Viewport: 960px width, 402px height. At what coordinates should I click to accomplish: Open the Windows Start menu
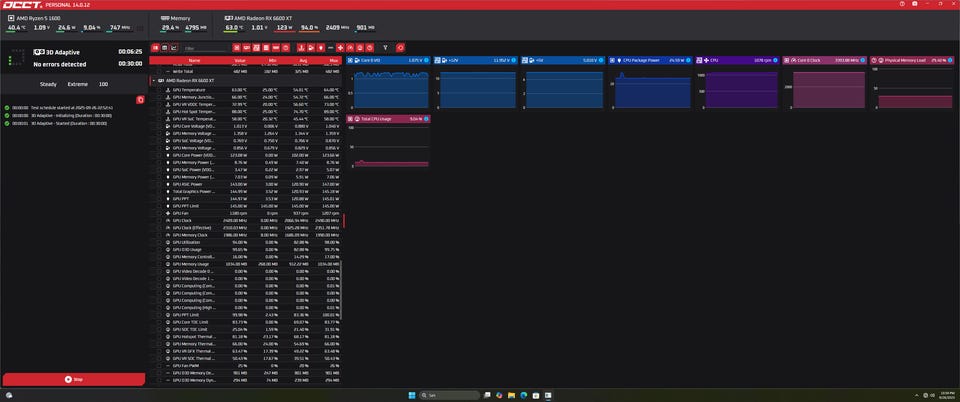point(411,395)
